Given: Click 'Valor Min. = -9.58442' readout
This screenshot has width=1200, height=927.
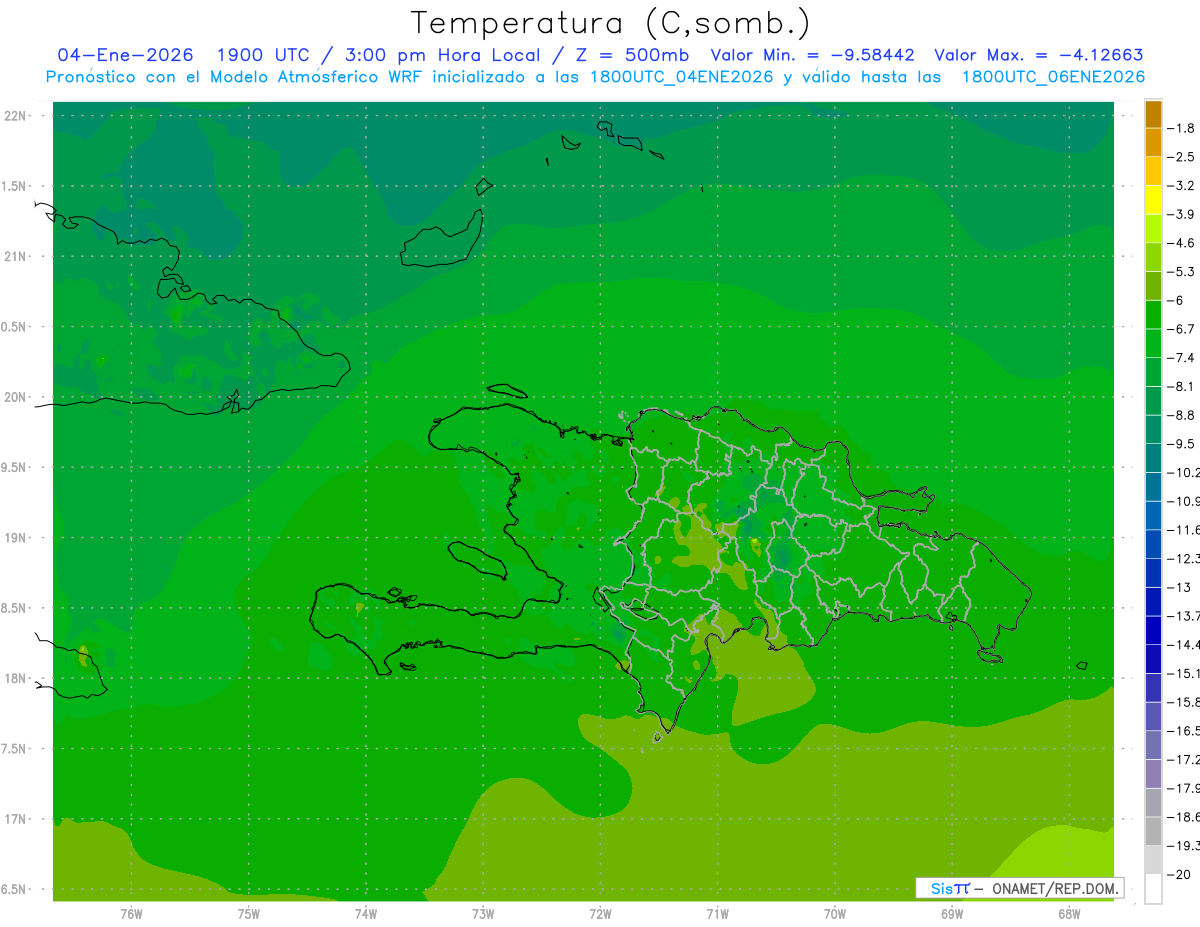Looking at the screenshot, I should (812, 55).
